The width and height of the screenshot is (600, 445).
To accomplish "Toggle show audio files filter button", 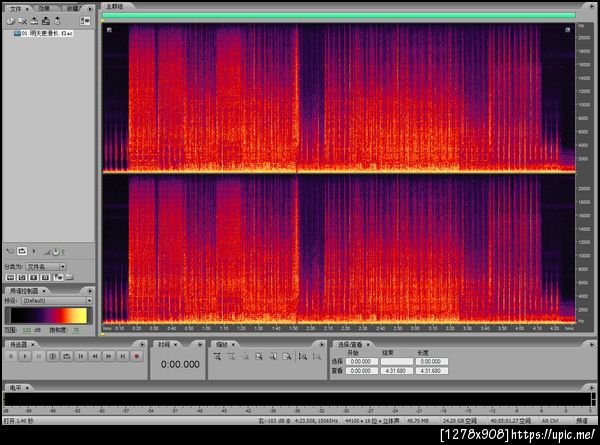I will [x=10, y=277].
